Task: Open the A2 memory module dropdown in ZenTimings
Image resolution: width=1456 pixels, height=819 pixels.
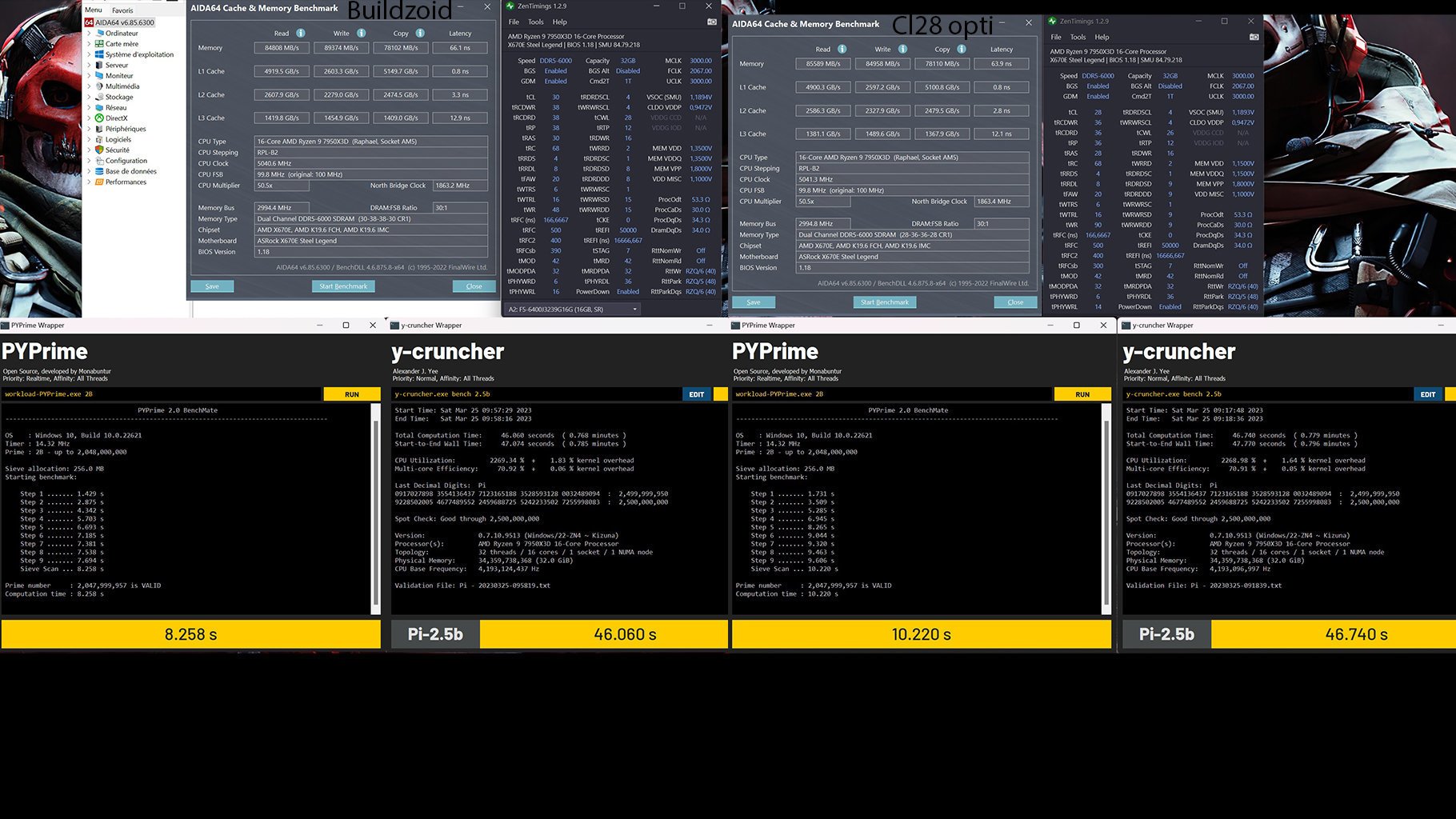Action: tap(573, 310)
